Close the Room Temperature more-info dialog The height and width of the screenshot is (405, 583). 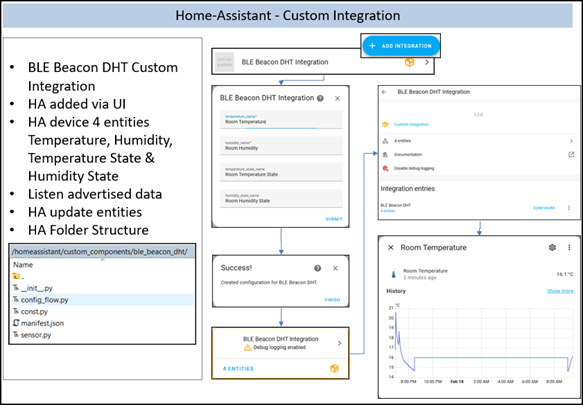390,248
